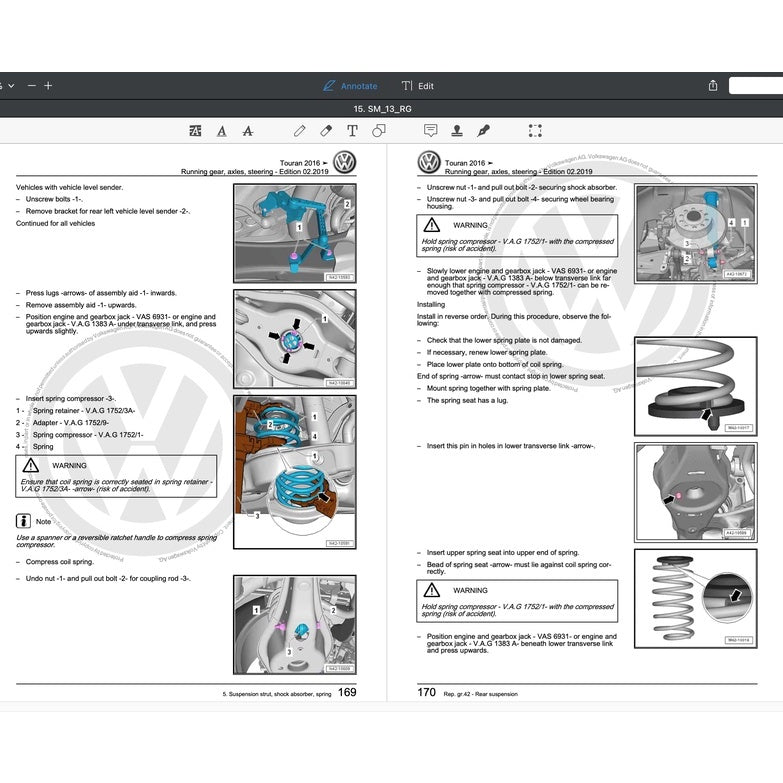Zoom in with the plus button
Screen dimensions: 783x783
[48, 86]
